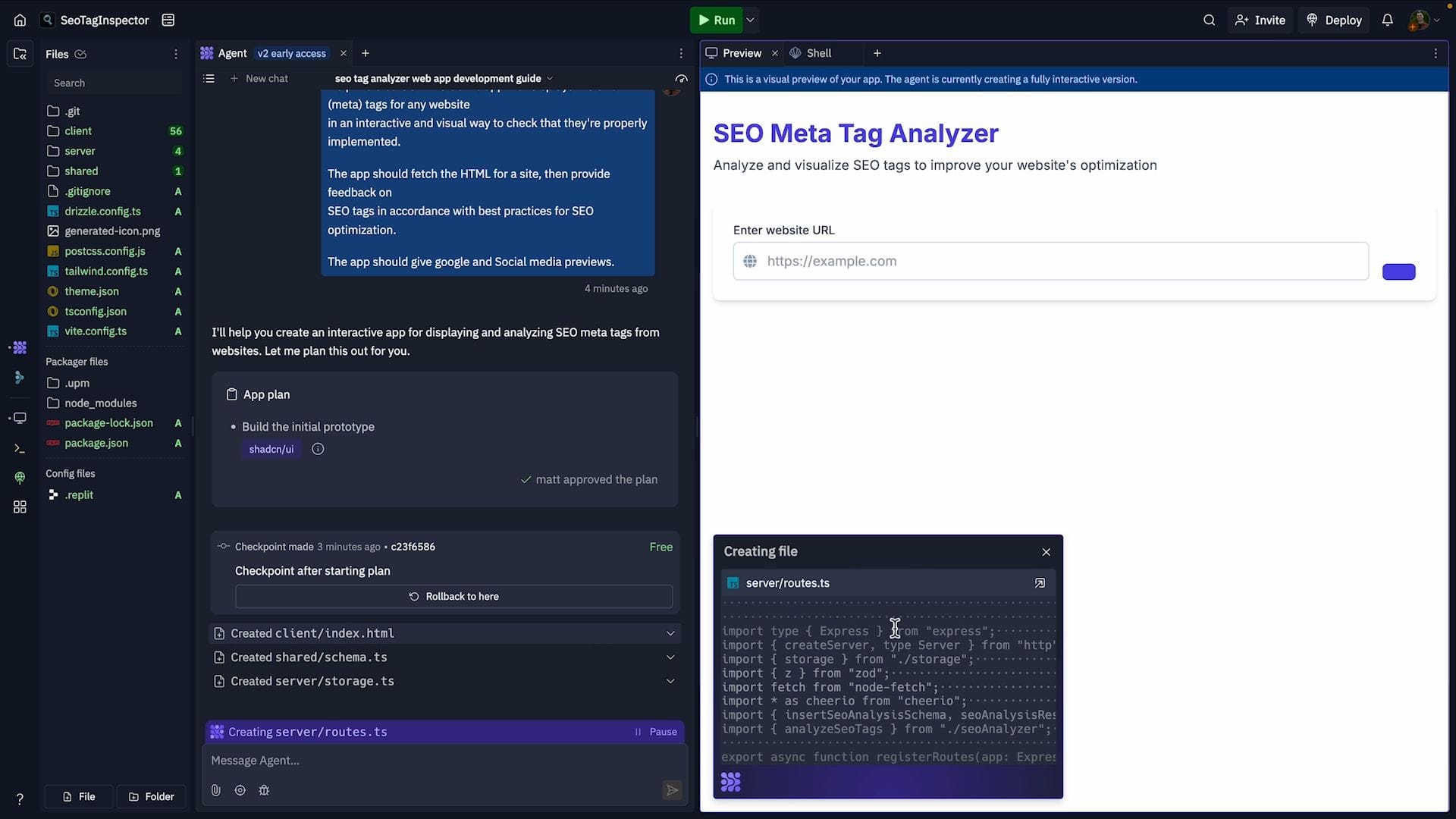This screenshot has height=819, width=1456.
Task: Click the Enter website URL input field
Action: click(x=1050, y=262)
